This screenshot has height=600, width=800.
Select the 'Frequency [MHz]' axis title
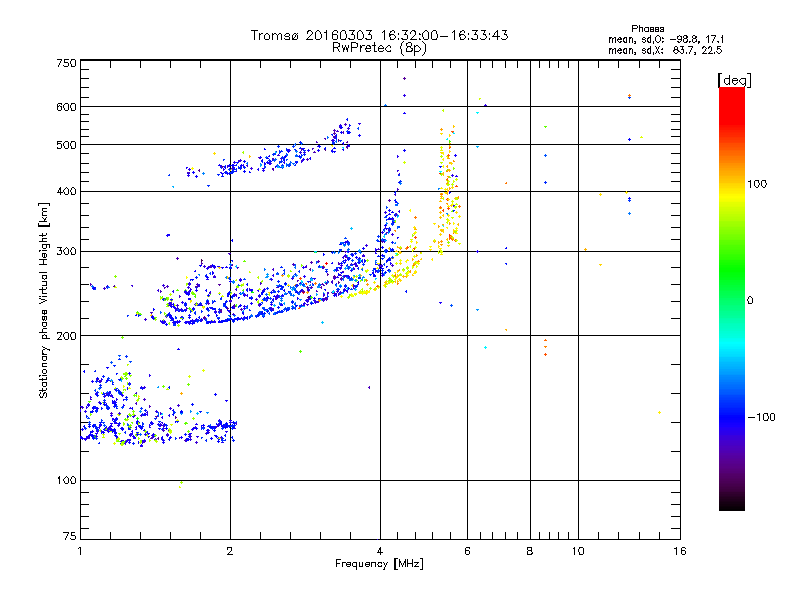pyautogui.click(x=379, y=564)
